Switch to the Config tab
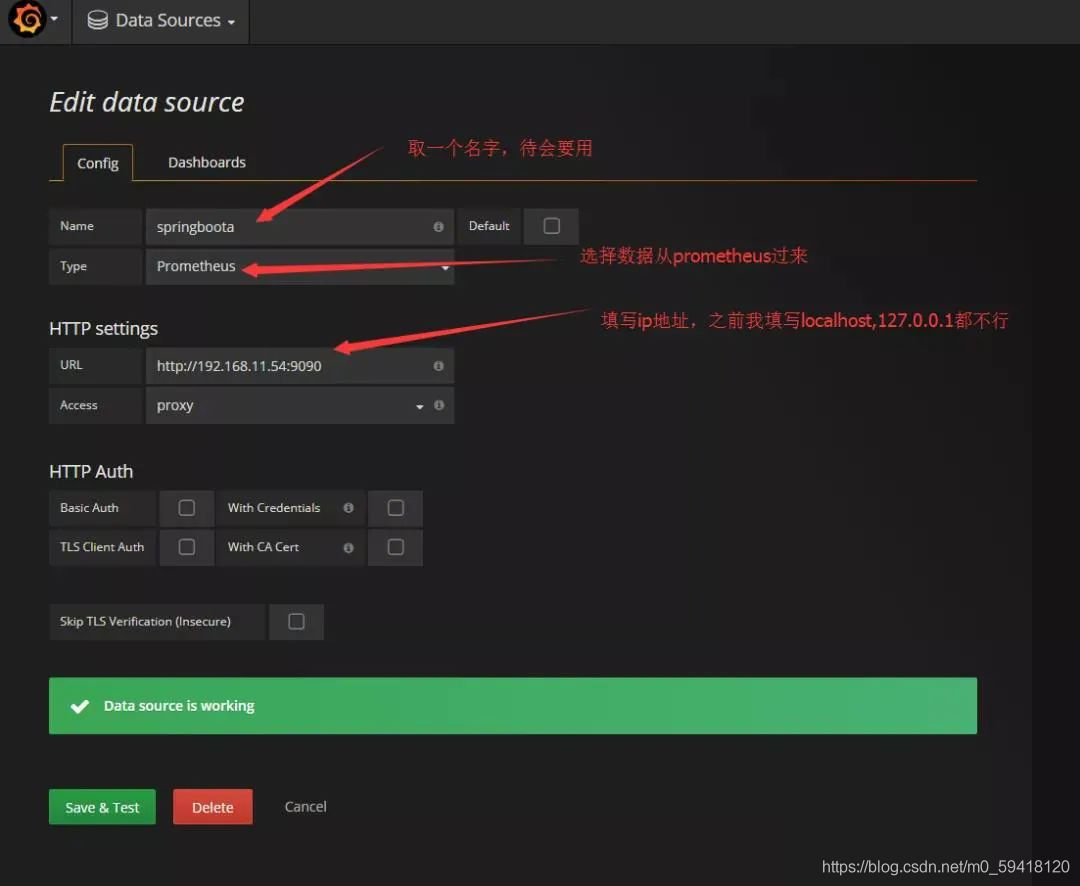The image size is (1080, 886). click(98, 163)
